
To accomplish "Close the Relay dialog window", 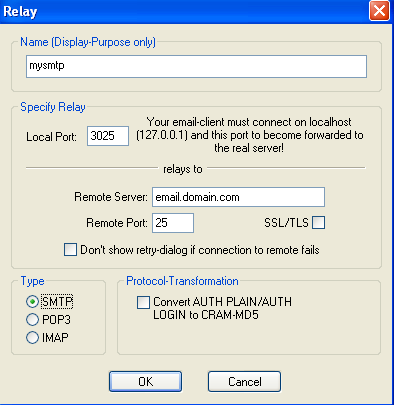I will click(379, 11).
